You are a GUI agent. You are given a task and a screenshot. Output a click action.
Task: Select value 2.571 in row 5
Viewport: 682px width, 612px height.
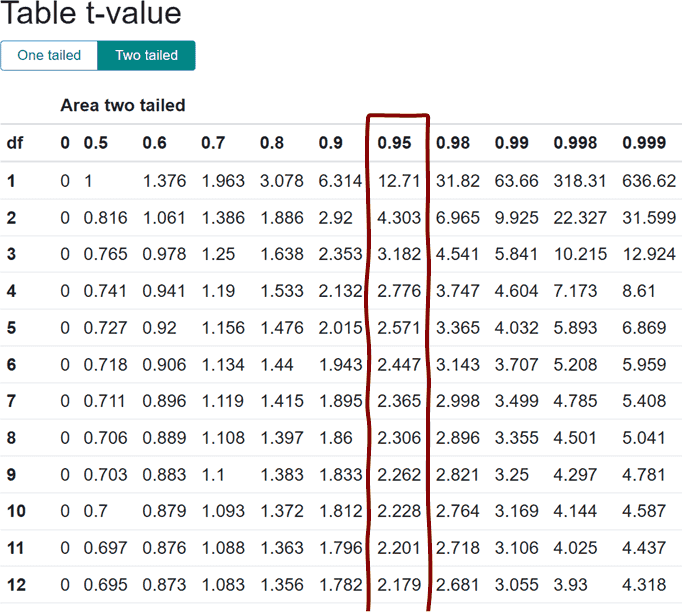coord(399,328)
